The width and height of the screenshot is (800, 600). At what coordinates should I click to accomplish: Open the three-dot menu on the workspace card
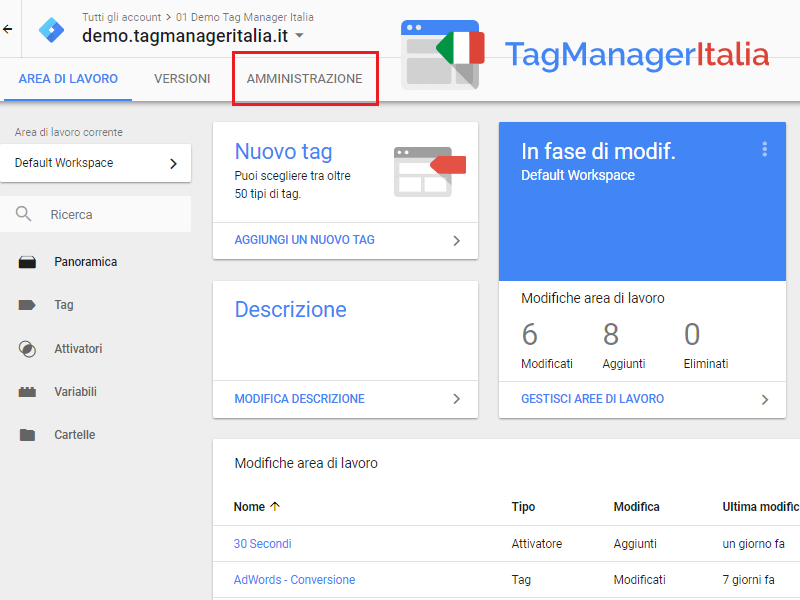[765, 148]
